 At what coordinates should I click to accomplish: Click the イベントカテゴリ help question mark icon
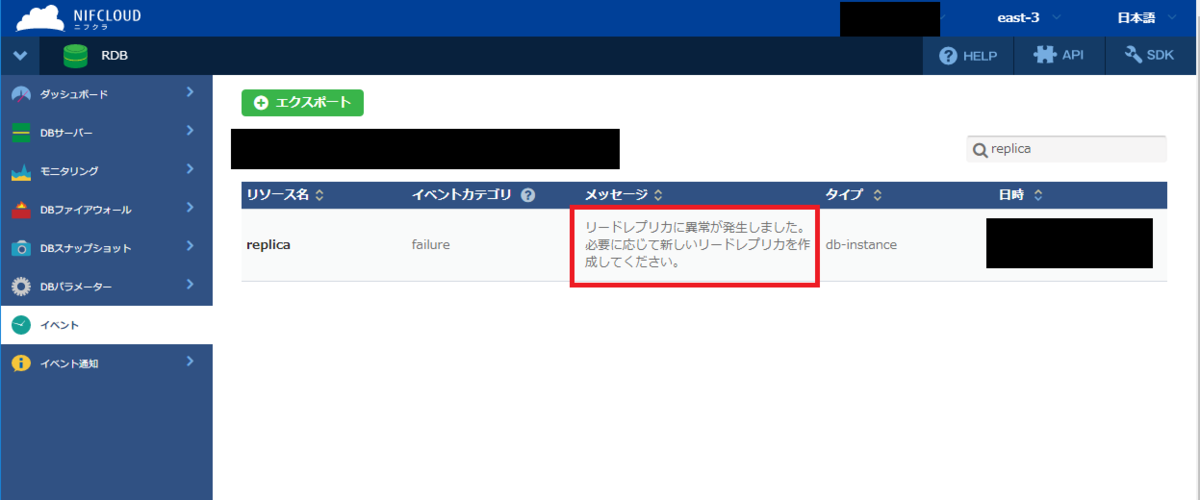coord(528,195)
